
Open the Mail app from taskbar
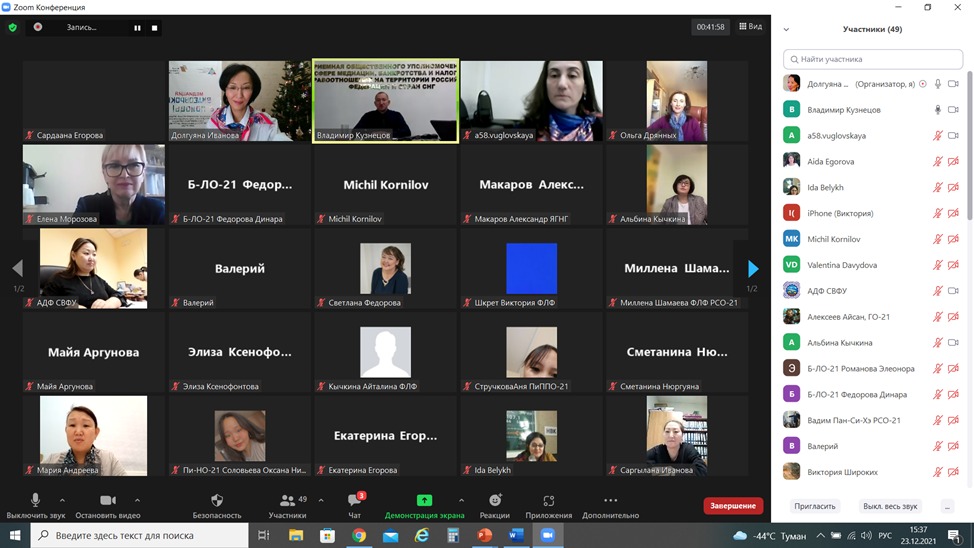pyautogui.click(x=391, y=535)
